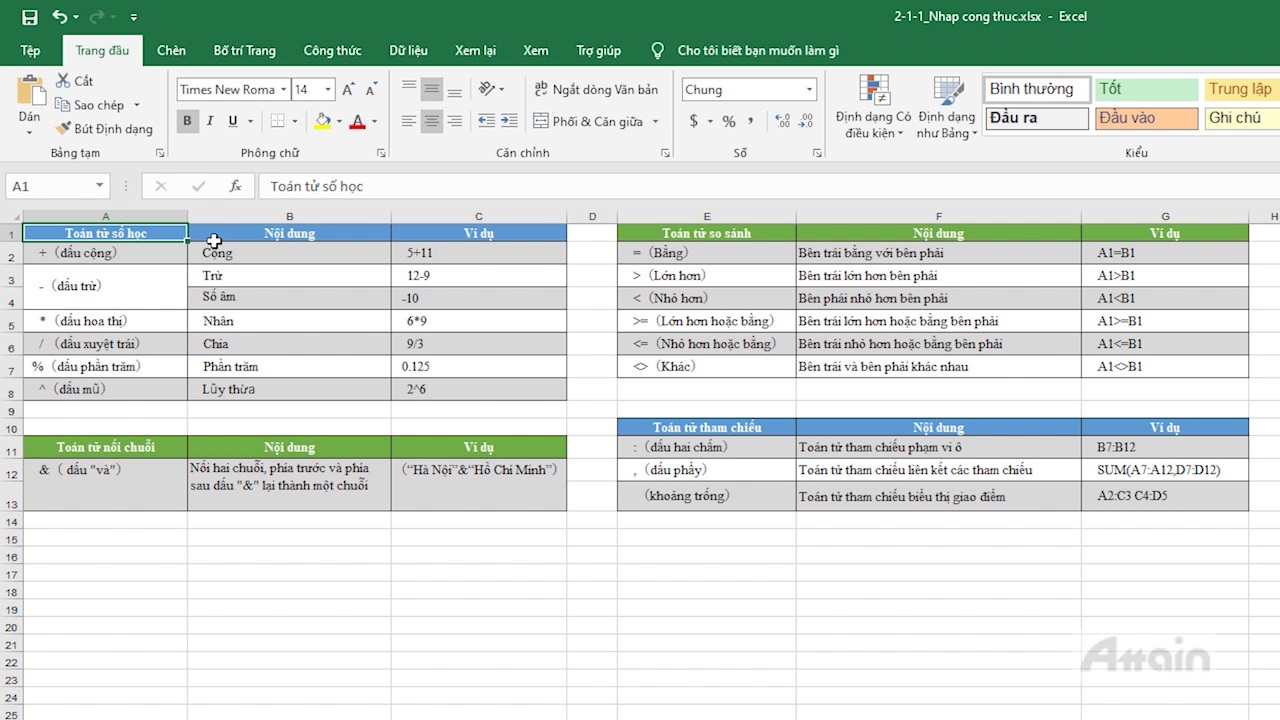1280x720 pixels.
Task: Open the font name dropdown
Action: tap(283, 90)
